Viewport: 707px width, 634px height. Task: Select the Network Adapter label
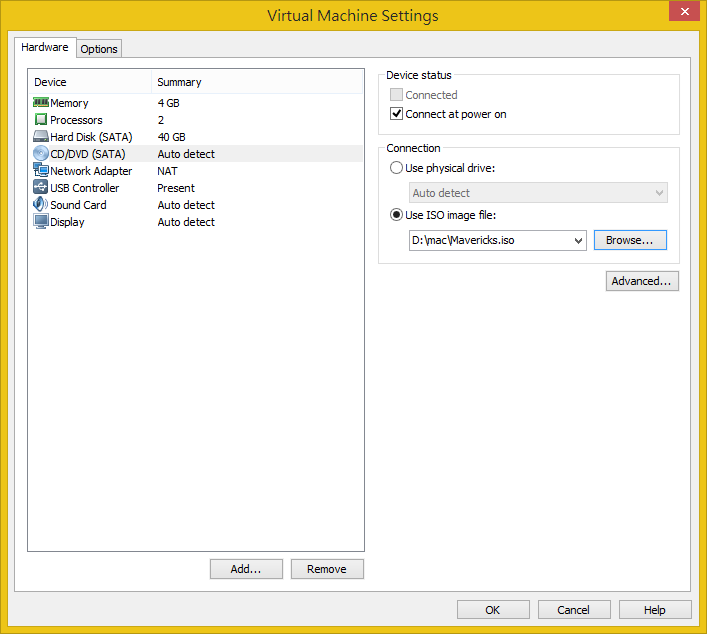pos(91,171)
